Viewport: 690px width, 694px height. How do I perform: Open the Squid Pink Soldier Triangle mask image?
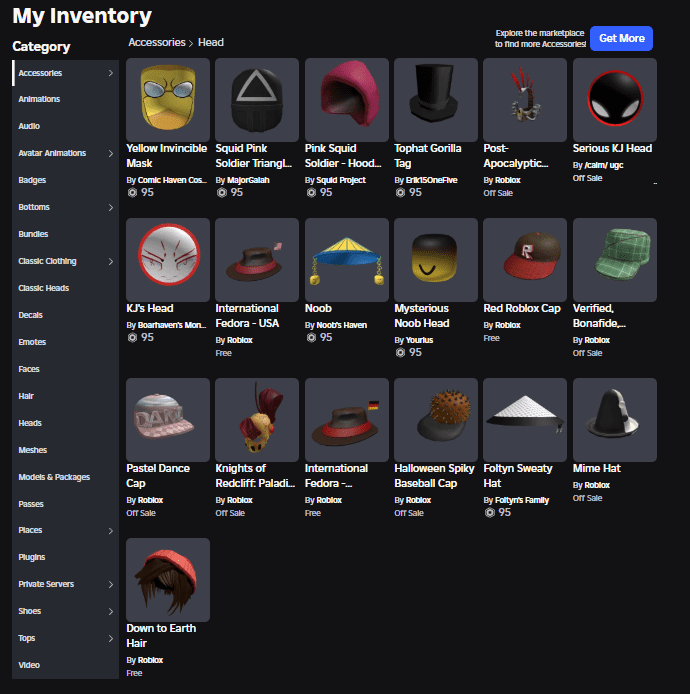(x=257, y=100)
